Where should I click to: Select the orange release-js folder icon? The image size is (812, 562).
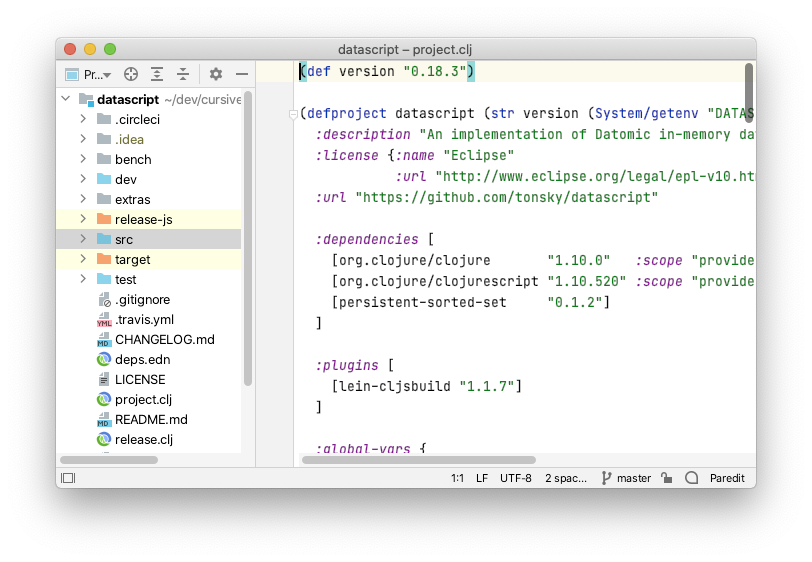pyautogui.click(x=104, y=219)
